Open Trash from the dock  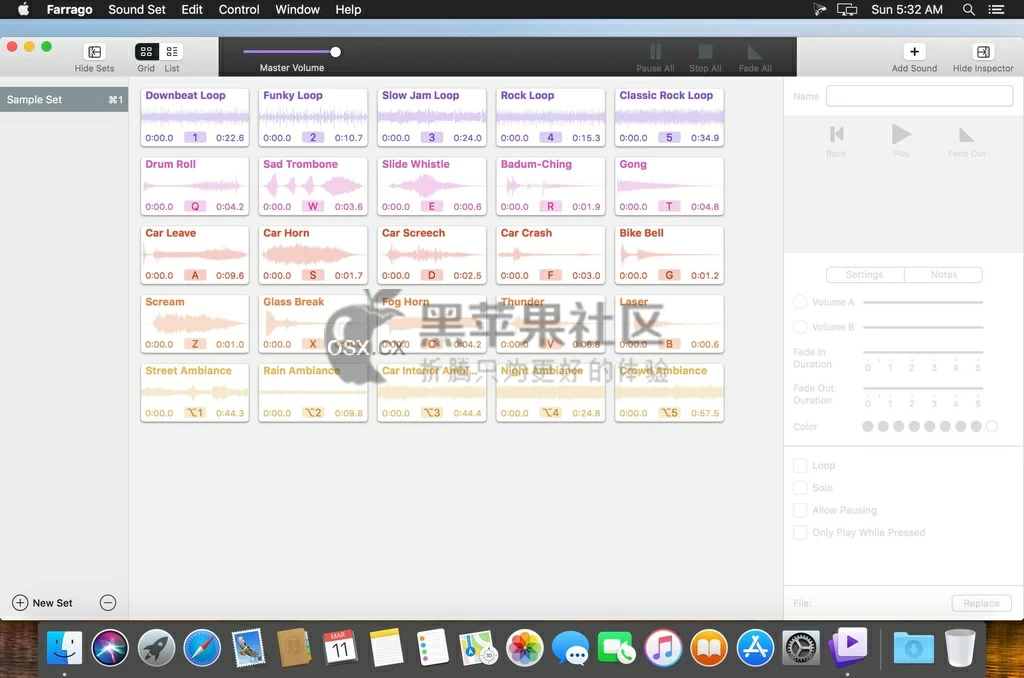pyautogui.click(x=960, y=648)
